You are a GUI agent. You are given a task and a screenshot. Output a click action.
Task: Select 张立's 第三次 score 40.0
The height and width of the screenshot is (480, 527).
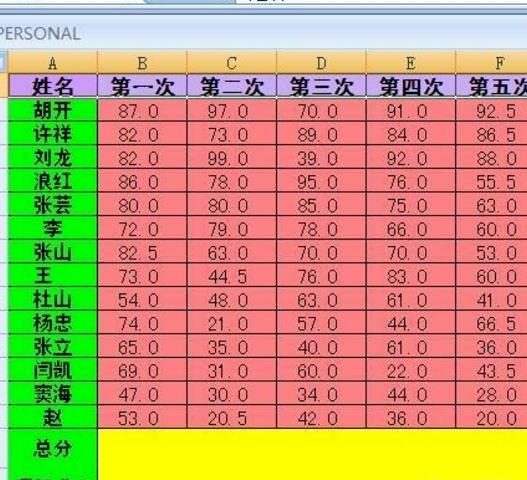321,346
